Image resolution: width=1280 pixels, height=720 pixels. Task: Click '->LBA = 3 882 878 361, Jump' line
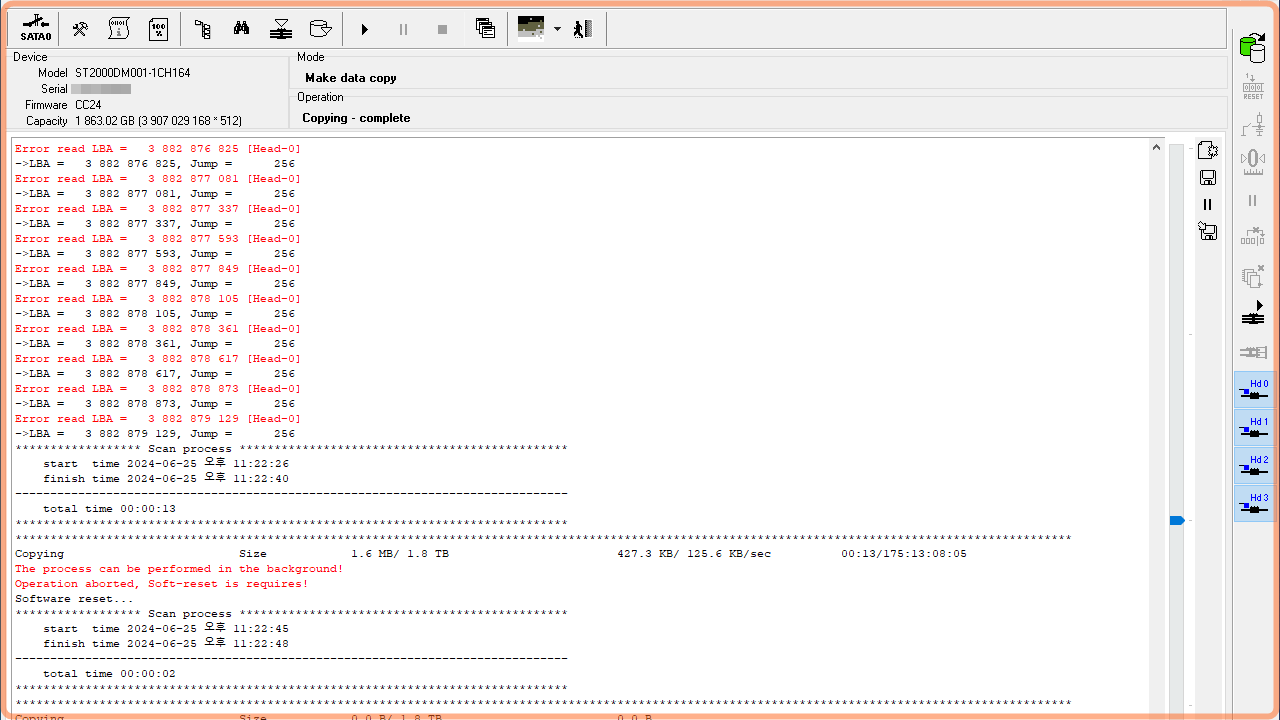pos(155,344)
